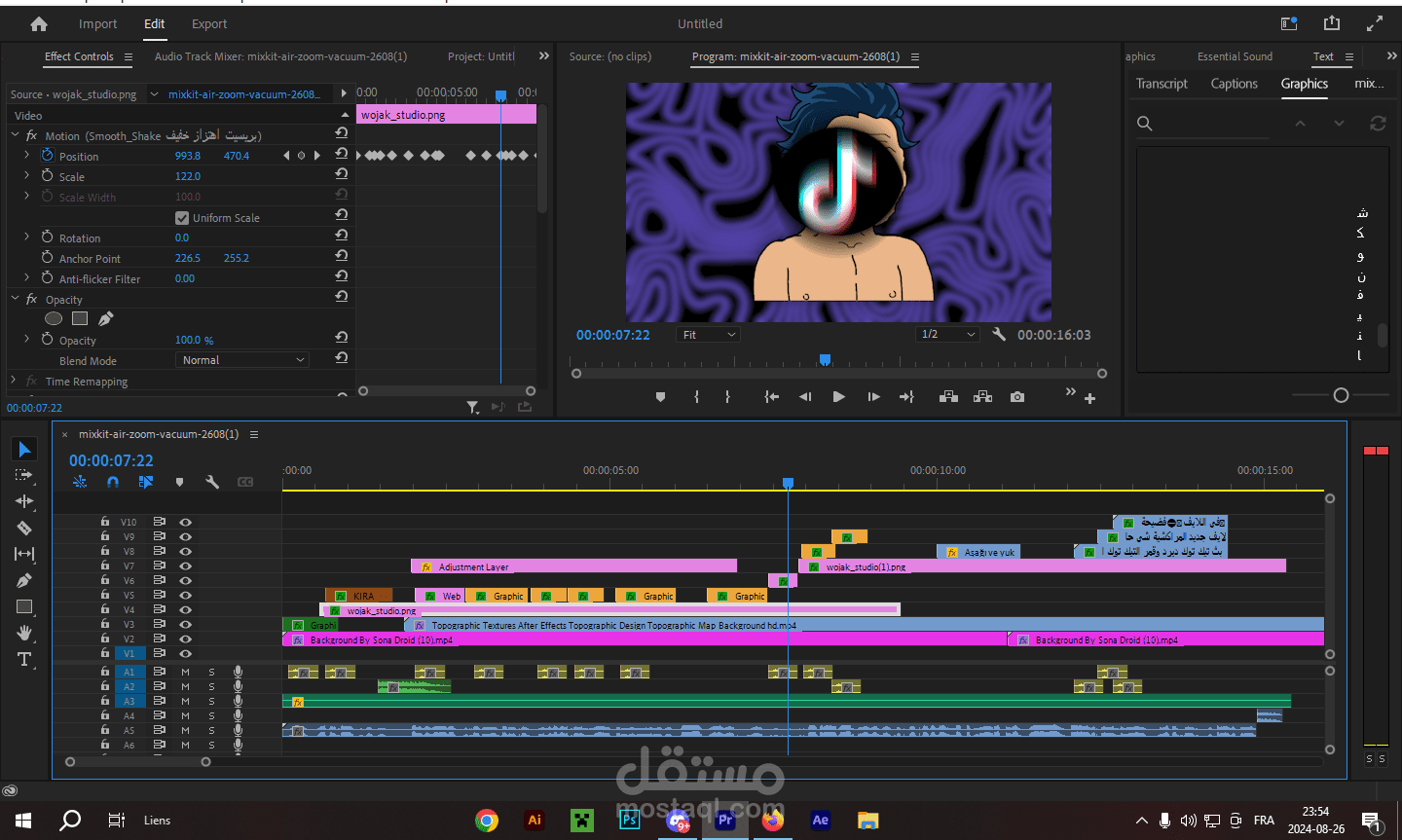Play the sequence in Program monitor
The image size is (1402, 840).
[x=838, y=397]
